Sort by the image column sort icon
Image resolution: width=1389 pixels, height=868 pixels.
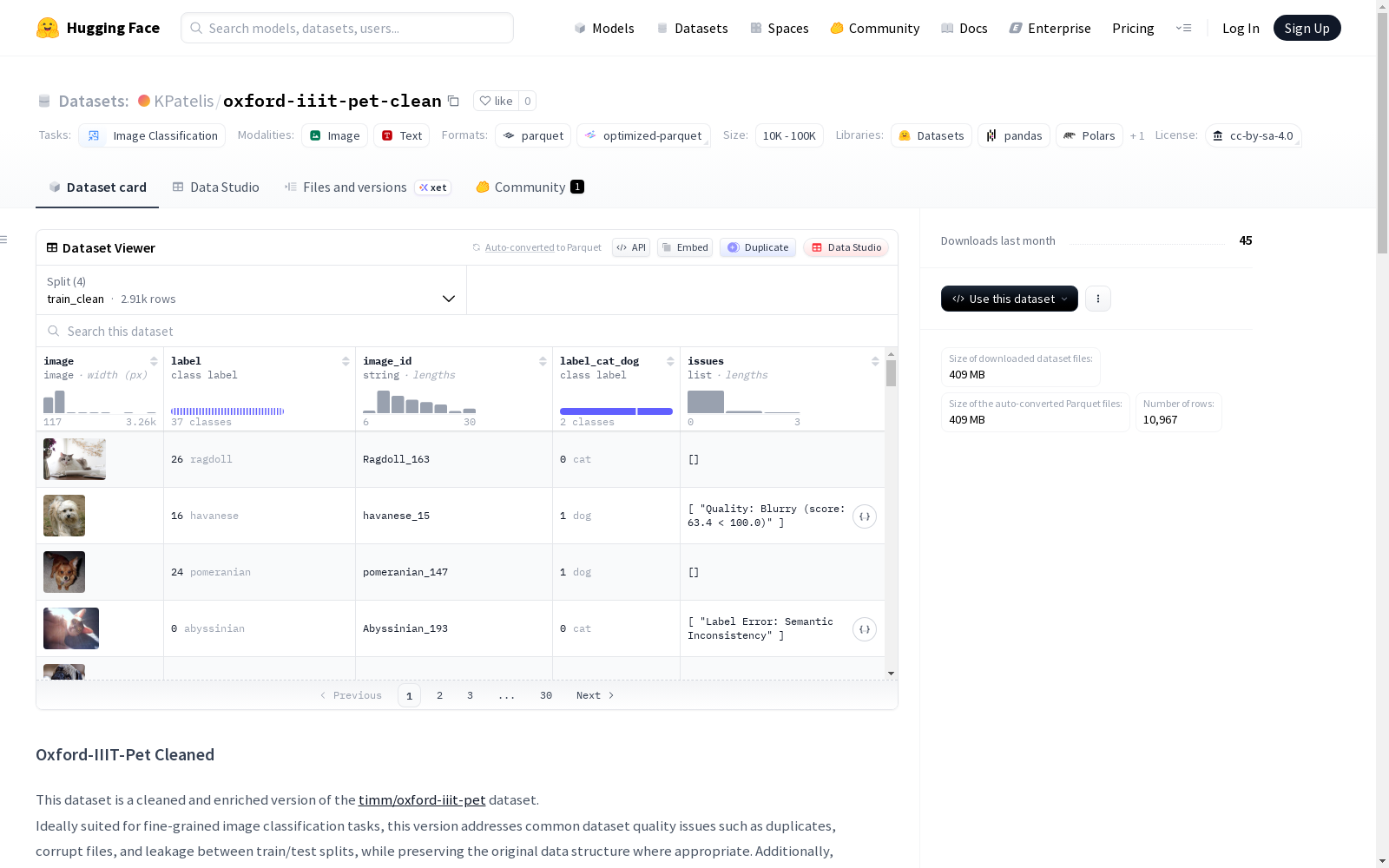[x=154, y=361]
